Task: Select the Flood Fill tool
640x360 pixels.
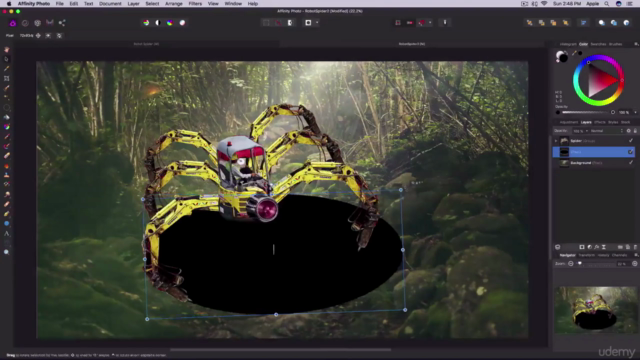Action: [7, 118]
